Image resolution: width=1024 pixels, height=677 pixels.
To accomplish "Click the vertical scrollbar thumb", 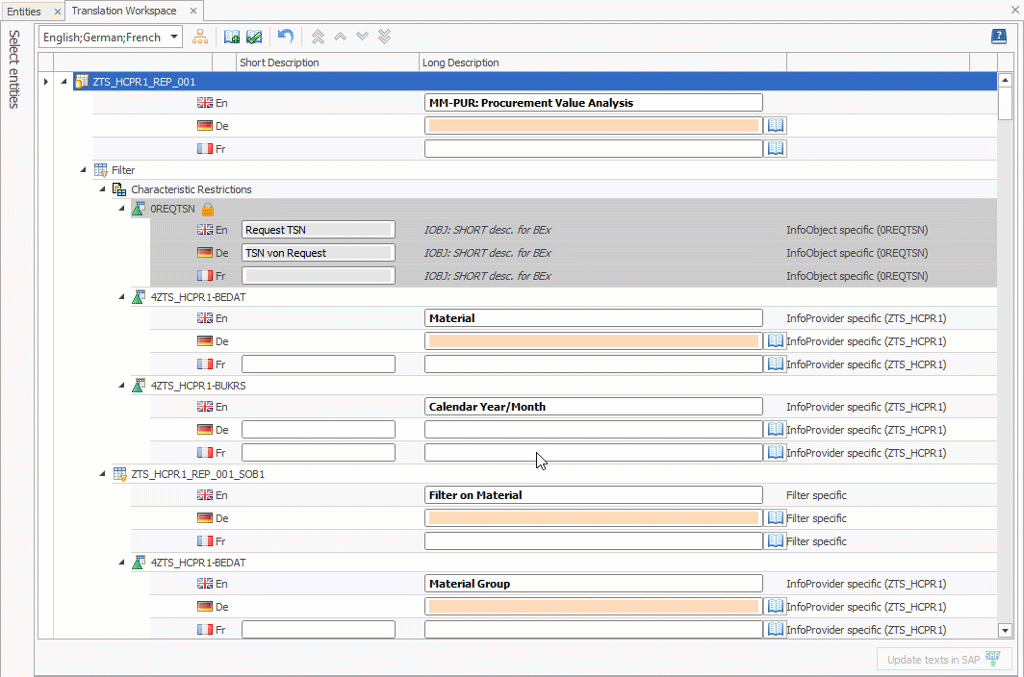I will tap(1005, 103).
